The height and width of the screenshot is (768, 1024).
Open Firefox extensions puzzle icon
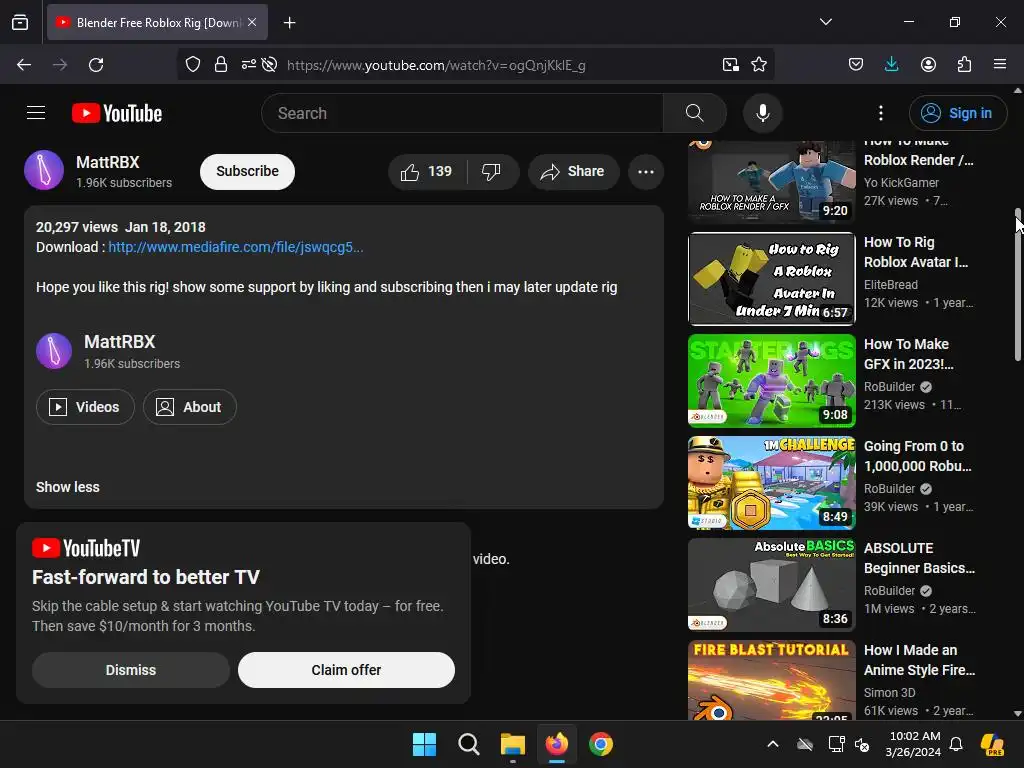tap(964, 65)
